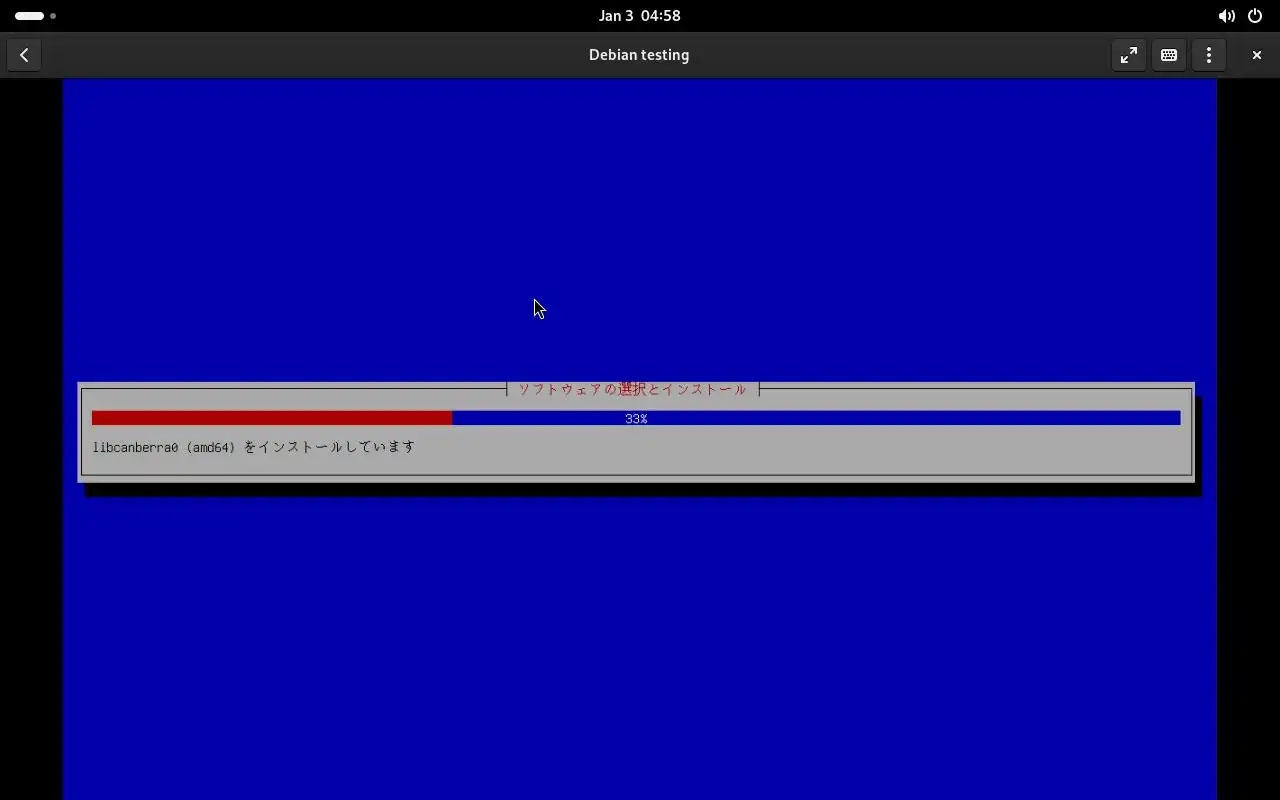This screenshot has height=800, width=1280.
Task: Open the three-dot options menu
Action: tap(1209, 55)
